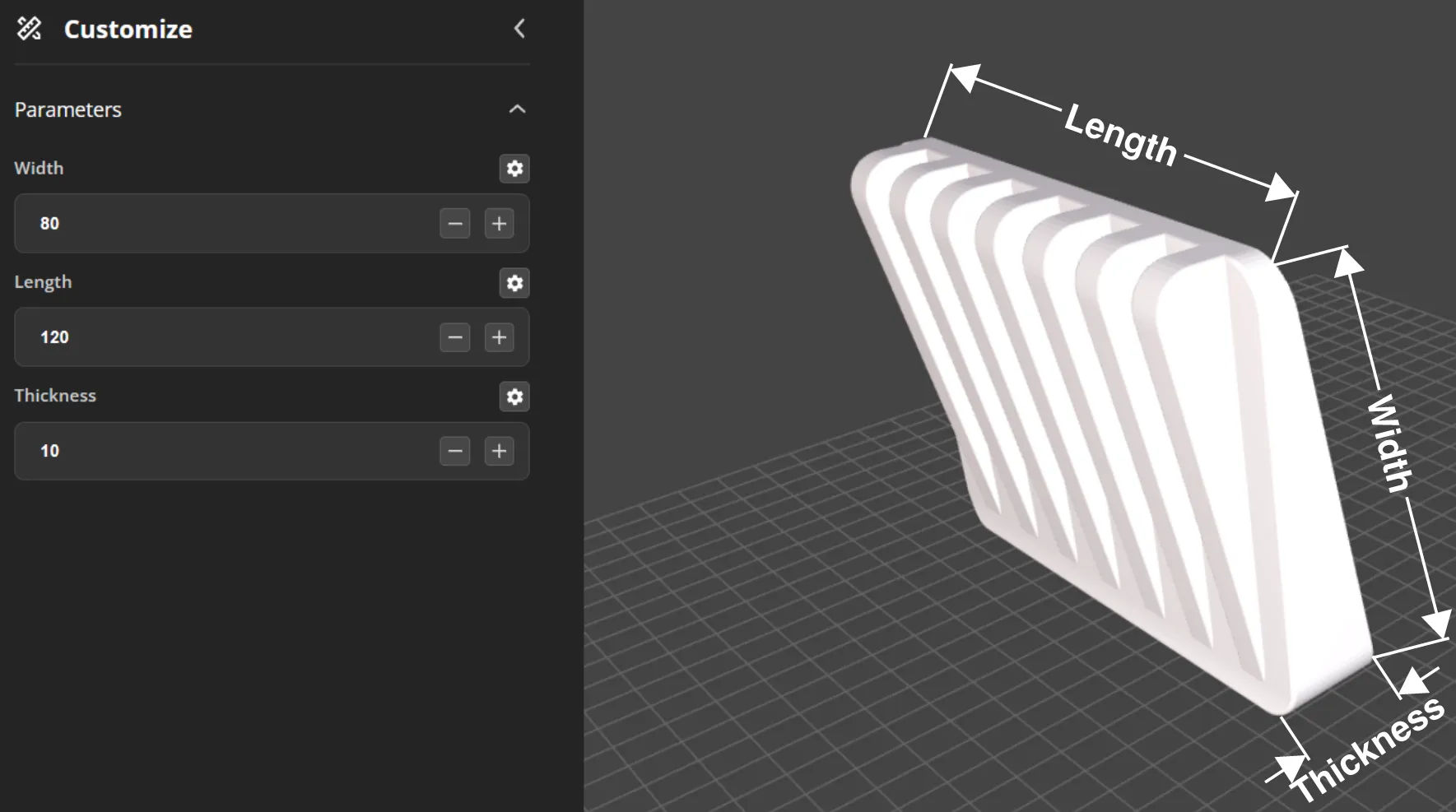Collapse the Customize panel with the back chevron
The image size is (1456, 812).
[519, 29]
